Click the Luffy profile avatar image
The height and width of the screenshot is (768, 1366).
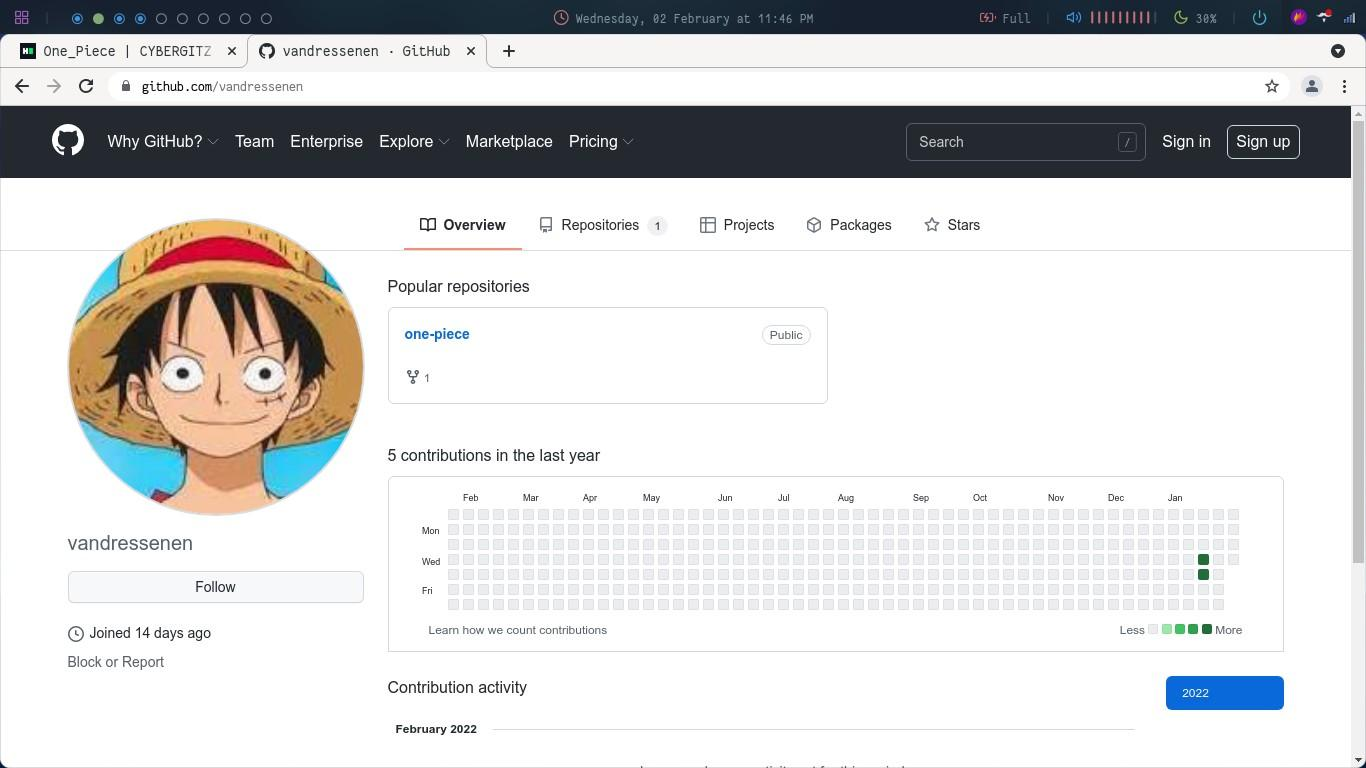pyautogui.click(x=215, y=367)
